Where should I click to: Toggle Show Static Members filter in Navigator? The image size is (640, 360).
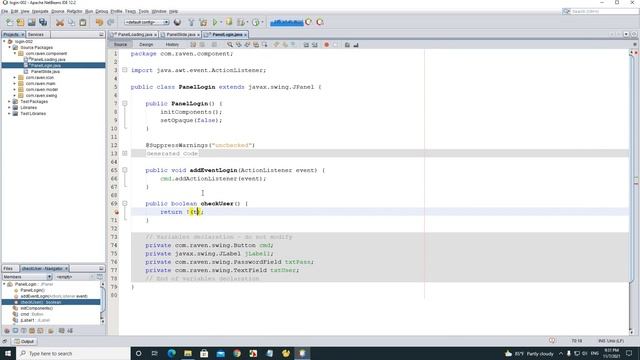(23, 331)
